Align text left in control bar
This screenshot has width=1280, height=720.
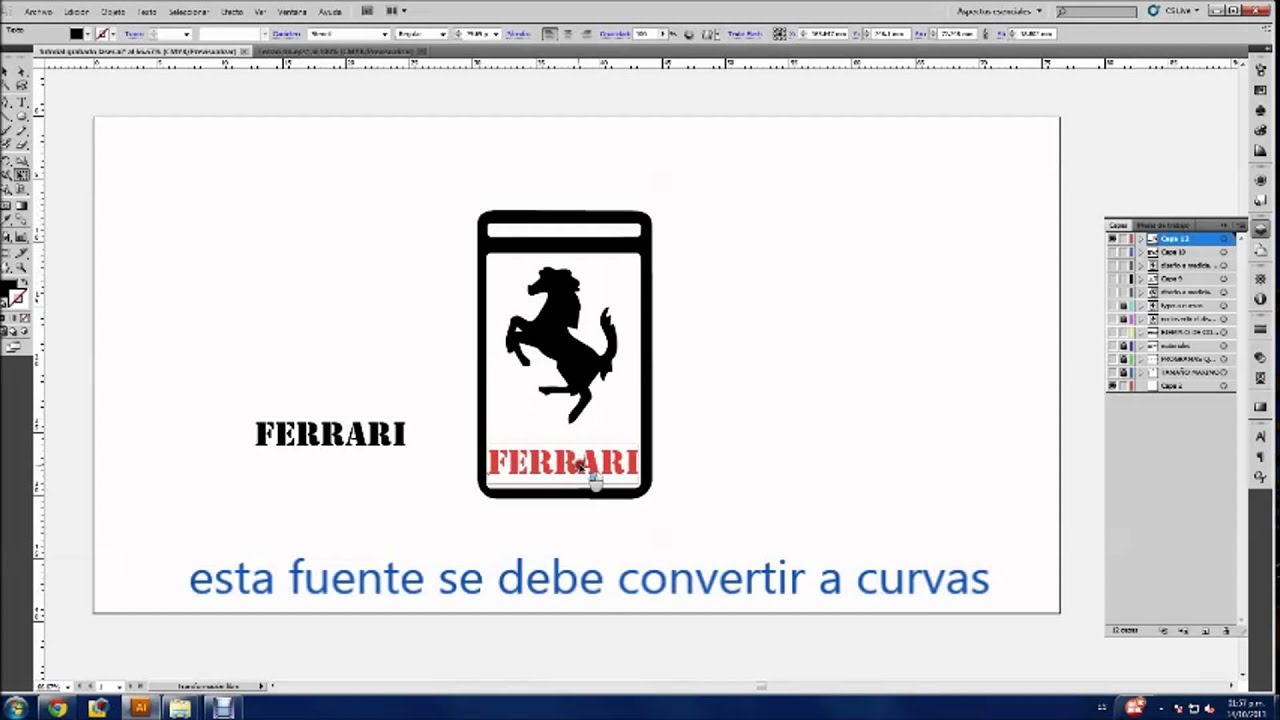click(550, 33)
